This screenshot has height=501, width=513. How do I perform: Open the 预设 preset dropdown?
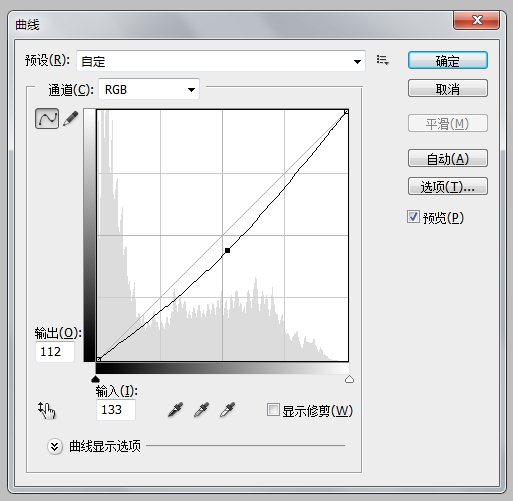click(x=221, y=61)
